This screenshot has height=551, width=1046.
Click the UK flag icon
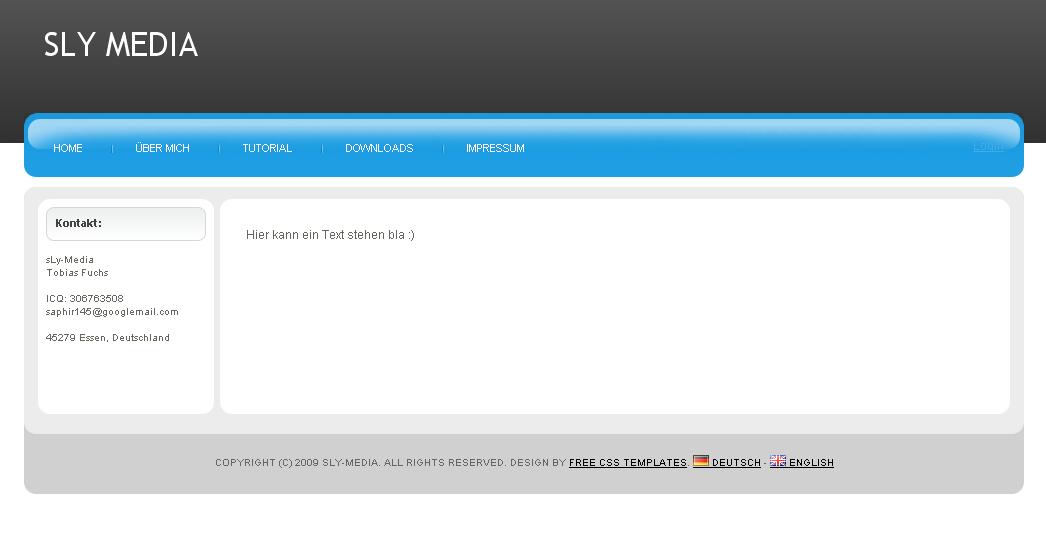[x=777, y=461]
